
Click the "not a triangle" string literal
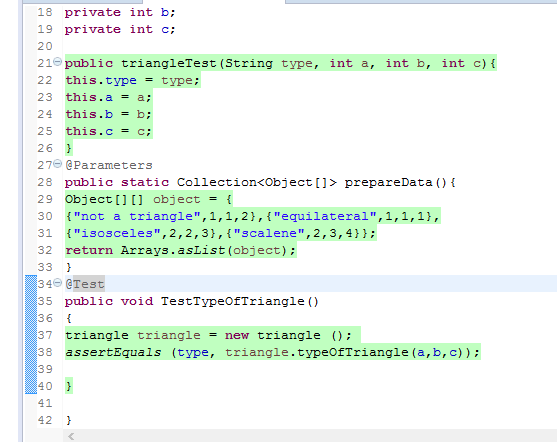click(x=137, y=216)
